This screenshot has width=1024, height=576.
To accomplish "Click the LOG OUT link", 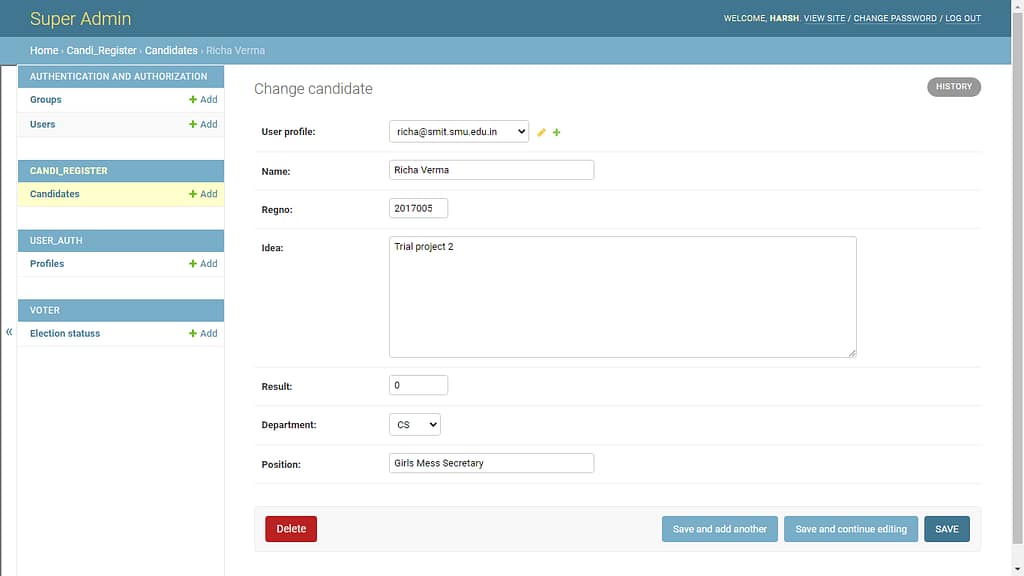I will pyautogui.click(x=963, y=19).
